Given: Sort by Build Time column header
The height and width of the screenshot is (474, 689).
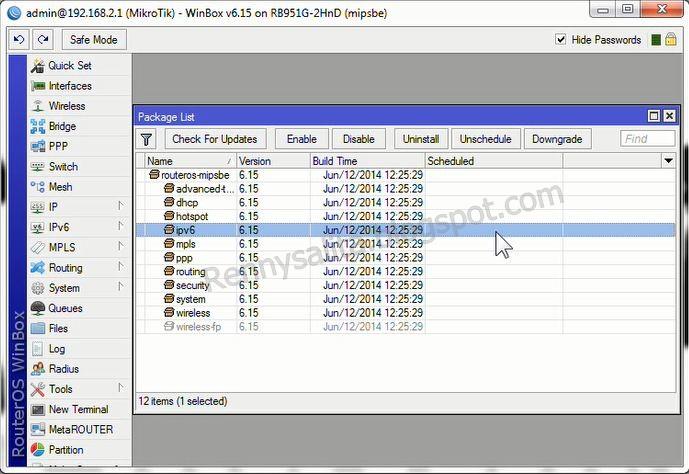Looking at the screenshot, I should coord(367,161).
